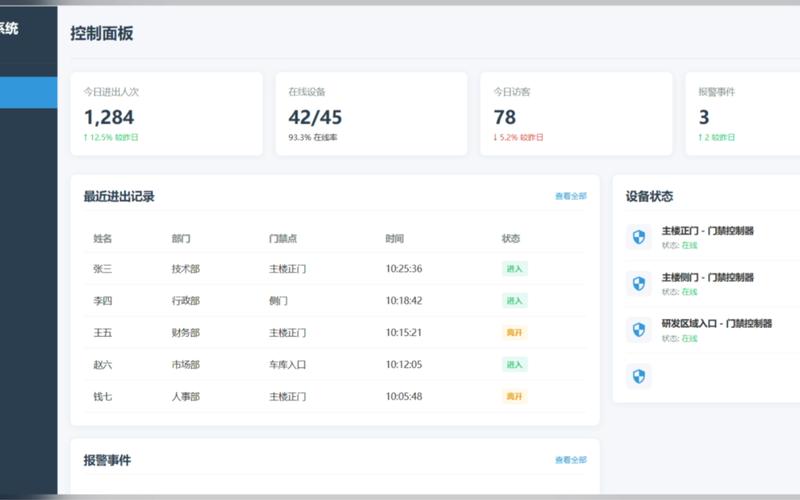The width and height of the screenshot is (800, 500).
Task: Select the 钱七 name cell
Action: [x=103, y=396]
